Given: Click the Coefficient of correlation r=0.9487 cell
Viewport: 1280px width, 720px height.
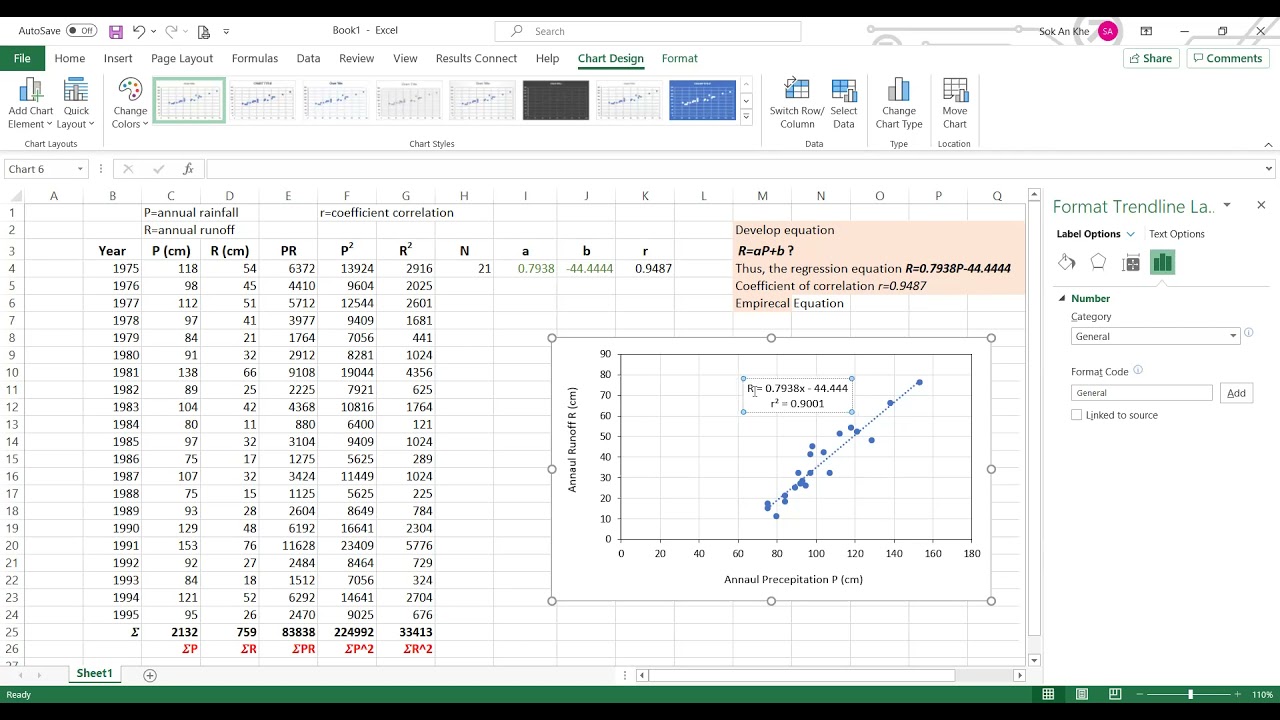Looking at the screenshot, I should pos(830,285).
